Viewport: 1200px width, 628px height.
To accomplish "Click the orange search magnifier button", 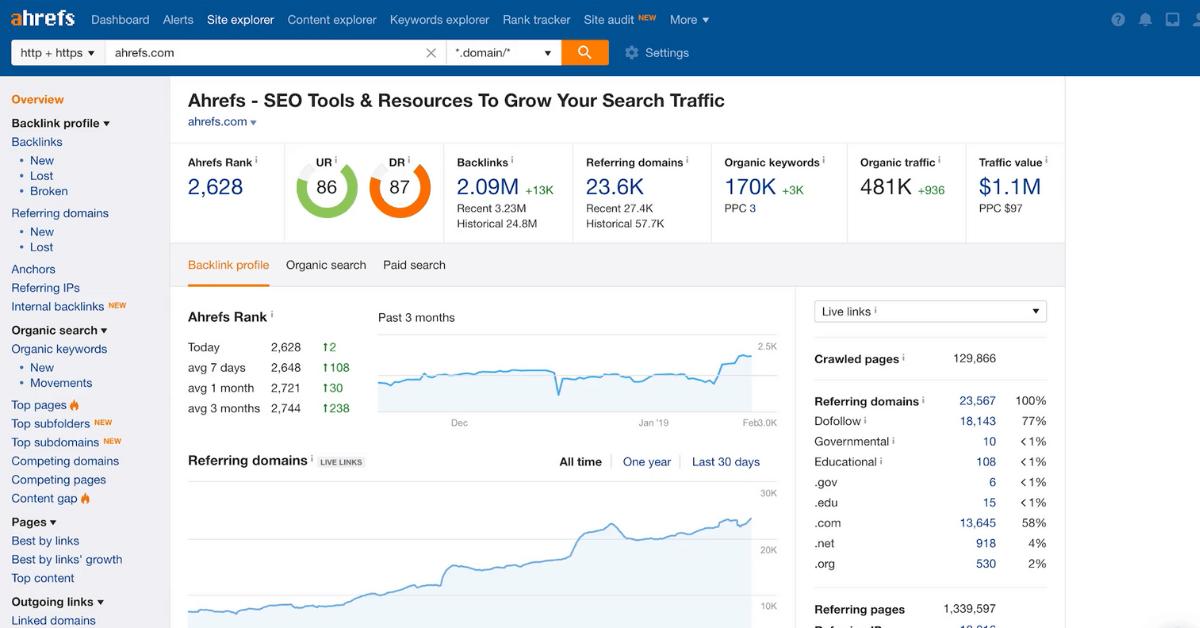I will pyautogui.click(x=585, y=53).
